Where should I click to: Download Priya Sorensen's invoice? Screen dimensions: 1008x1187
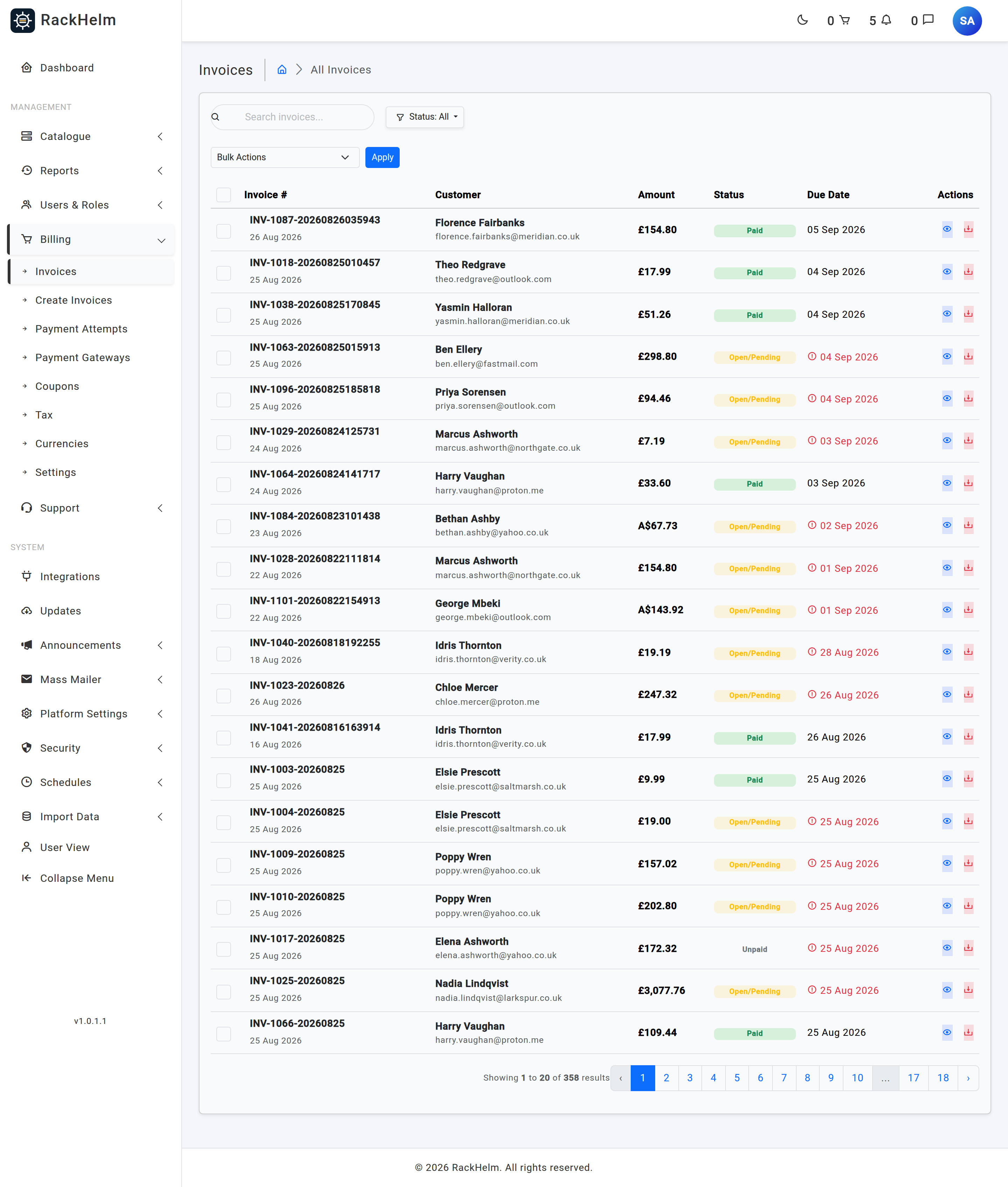[x=968, y=399]
